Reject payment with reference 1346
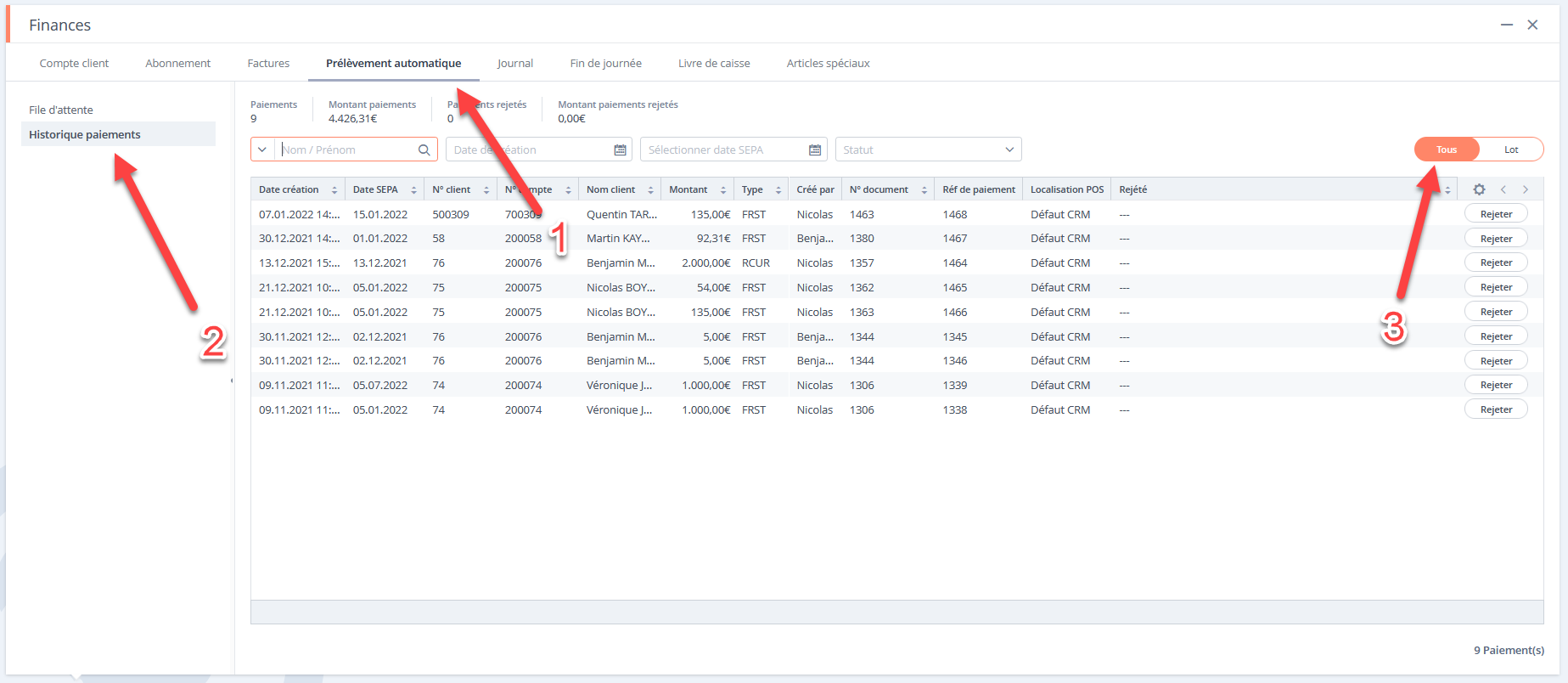The image size is (1568, 683). click(x=1496, y=361)
